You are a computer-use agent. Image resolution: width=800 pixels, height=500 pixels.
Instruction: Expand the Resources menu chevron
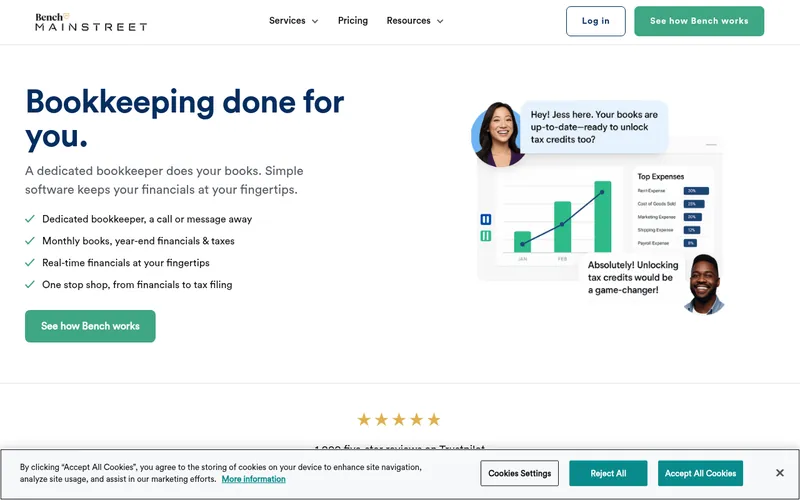point(440,21)
